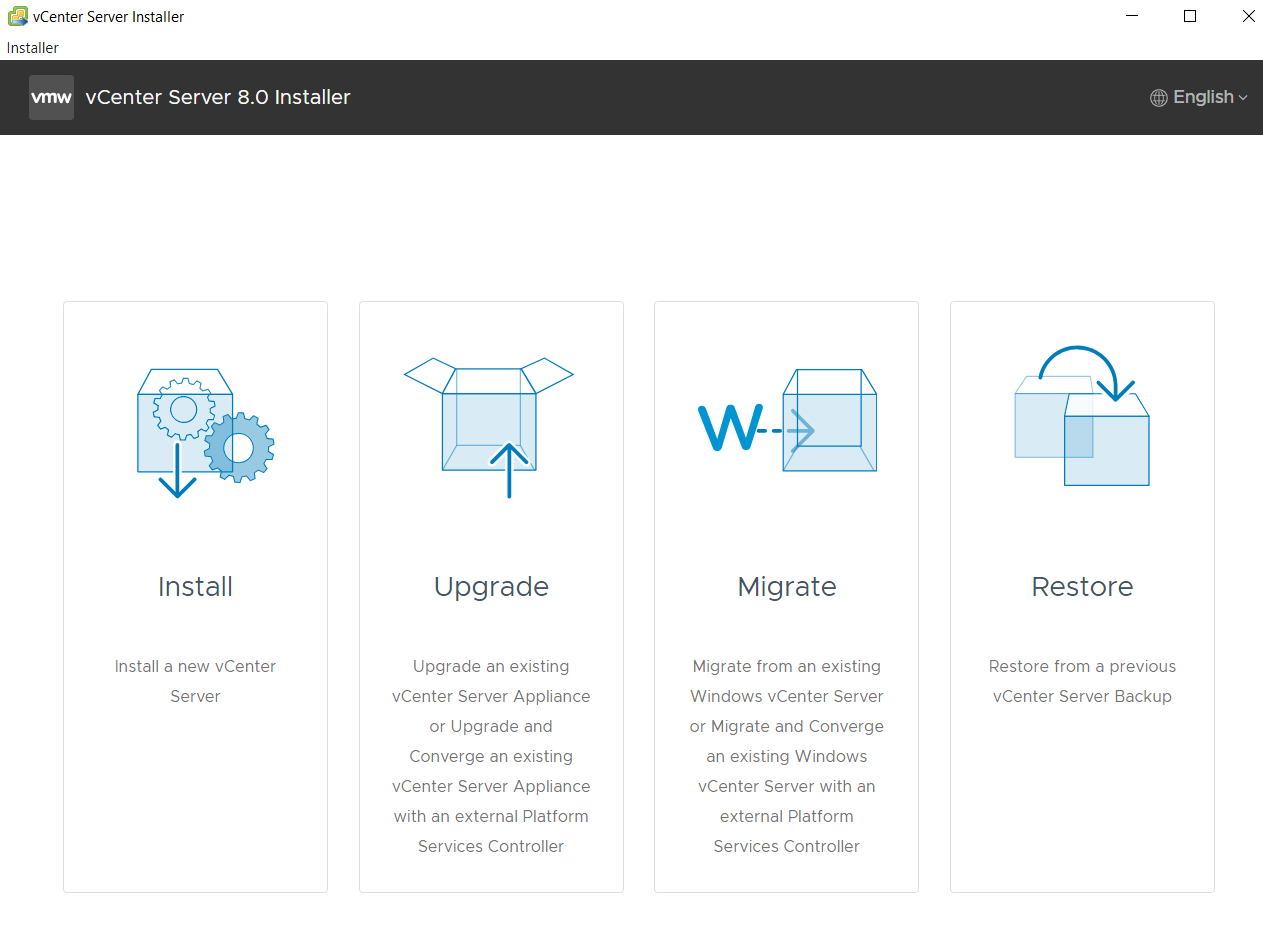Maximize the installer window
1263x927 pixels.
tap(1190, 16)
